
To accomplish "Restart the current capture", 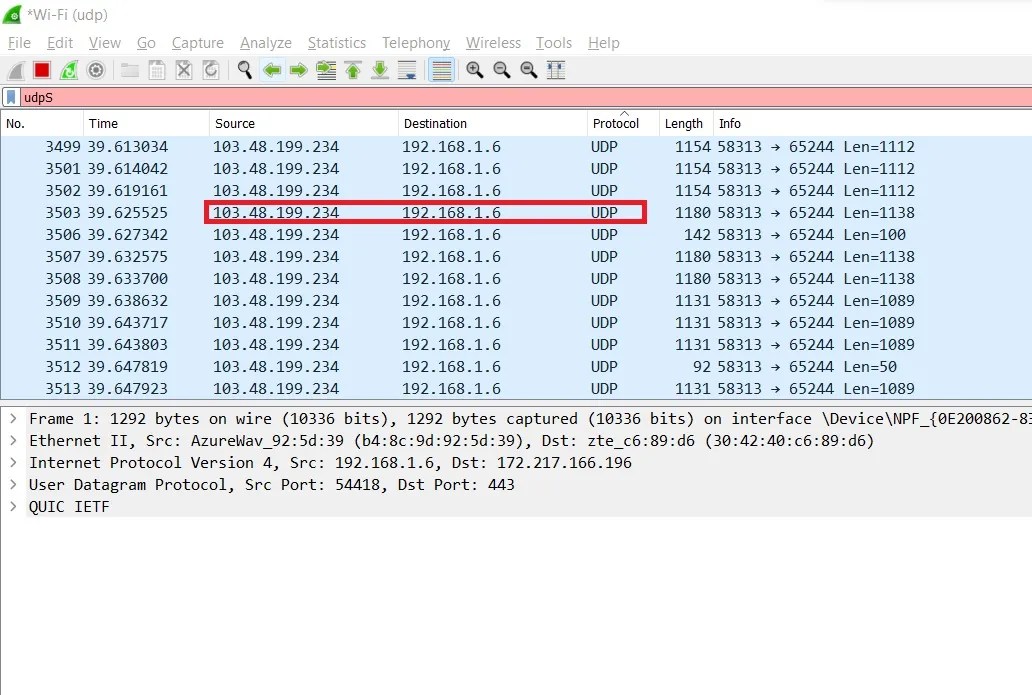I will 69,70.
